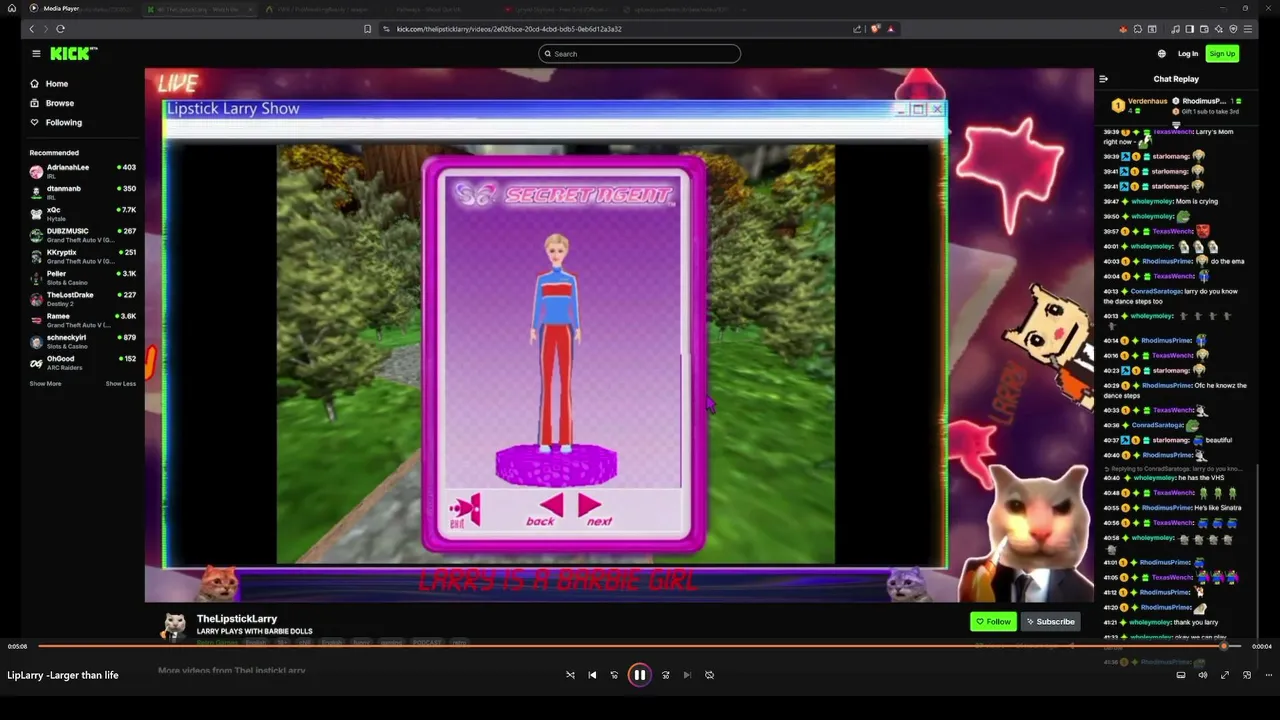The height and width of the screenshot is (720, 1280).
Task: Open Home in the Kick sidebar
Action: (57, 84)
